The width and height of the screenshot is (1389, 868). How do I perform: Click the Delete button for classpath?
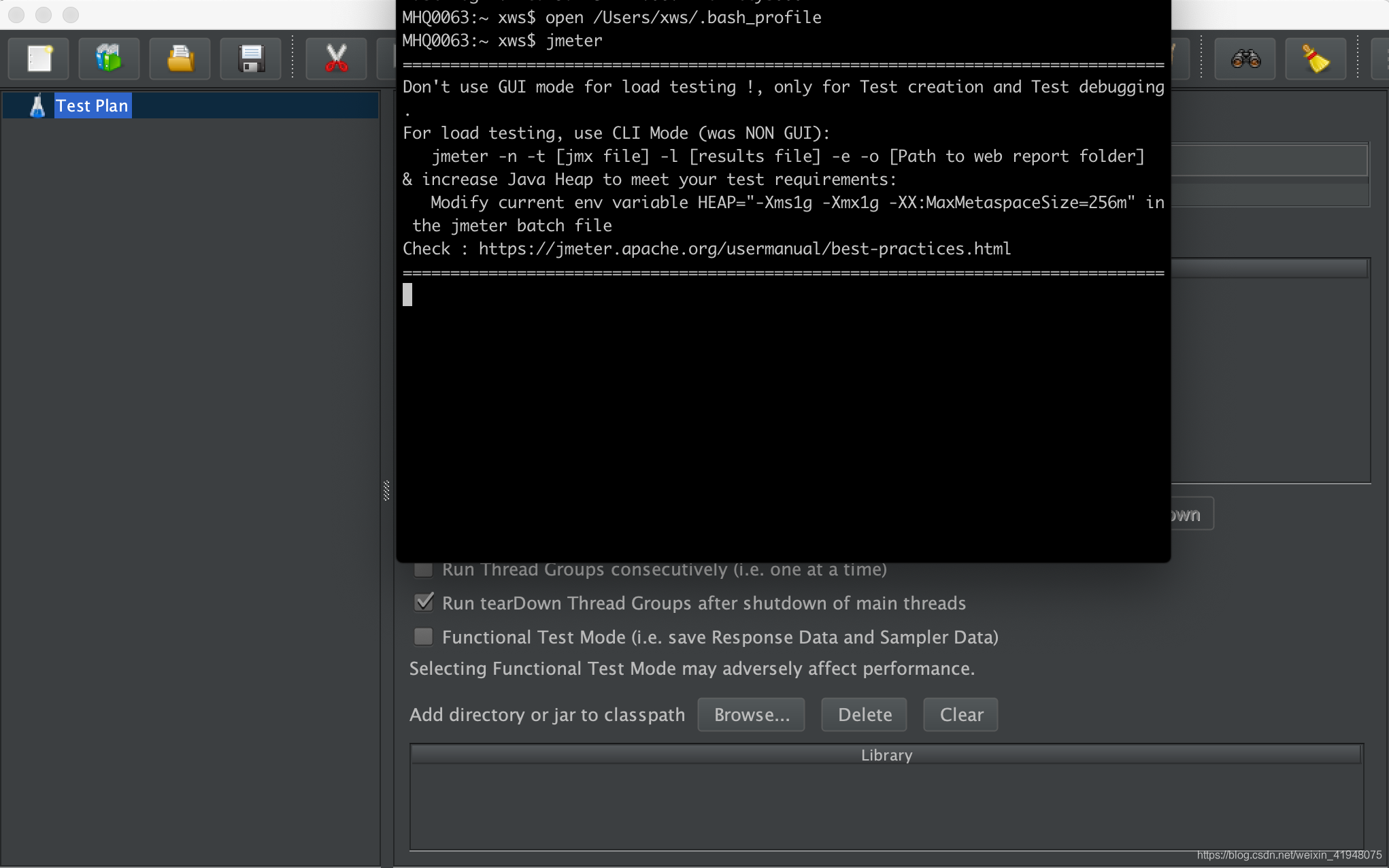click(865, 714)
